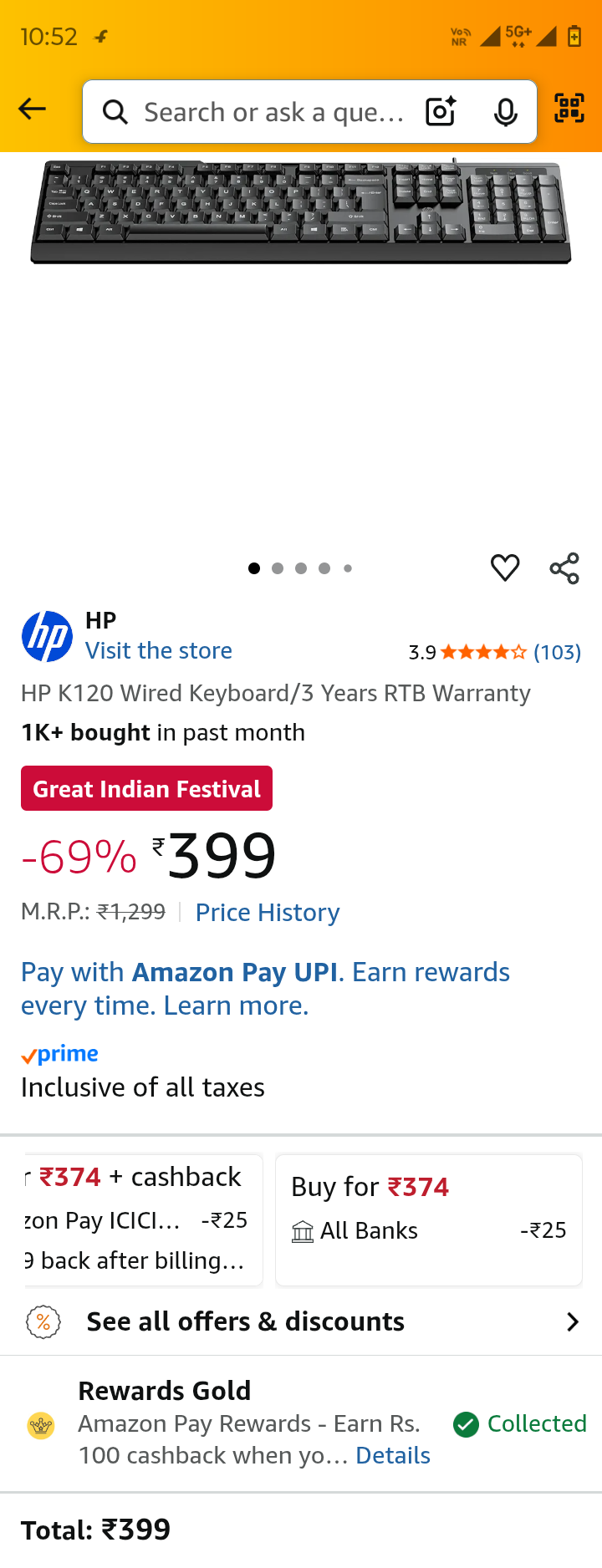Select the All Banks offer card
Screen dimensions: 602x1568
(x=428, y=1219)
